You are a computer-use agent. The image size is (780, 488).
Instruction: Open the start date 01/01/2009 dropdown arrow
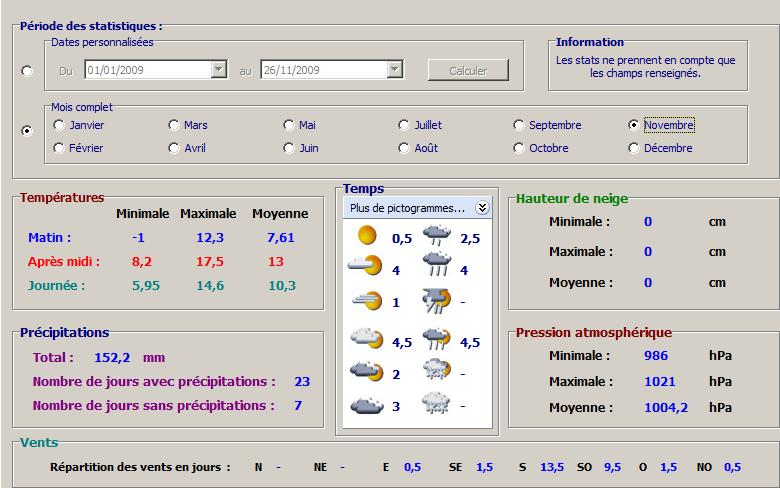219,69
